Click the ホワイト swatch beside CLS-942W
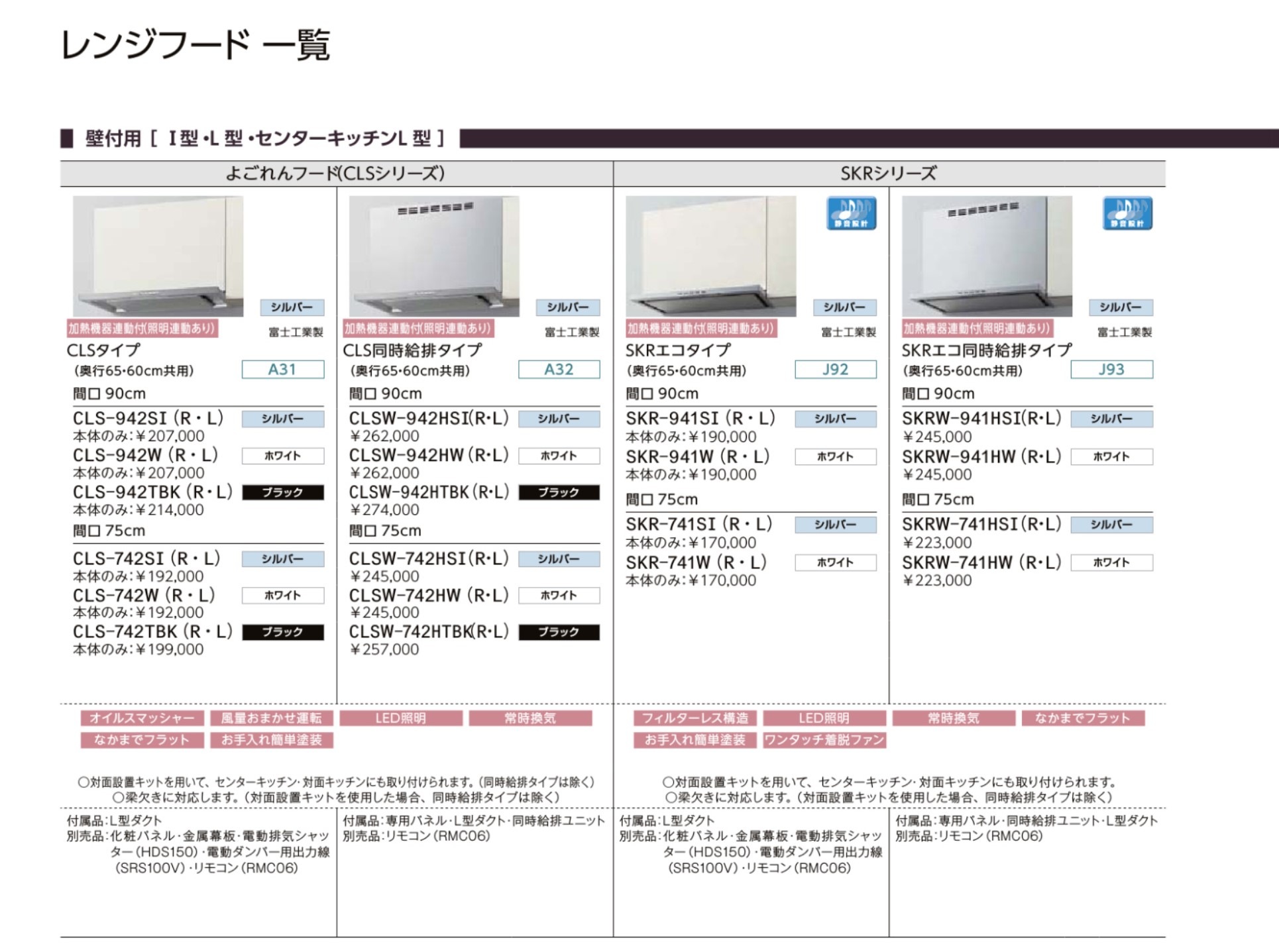The image size is (1279, 952). point(283,456)
